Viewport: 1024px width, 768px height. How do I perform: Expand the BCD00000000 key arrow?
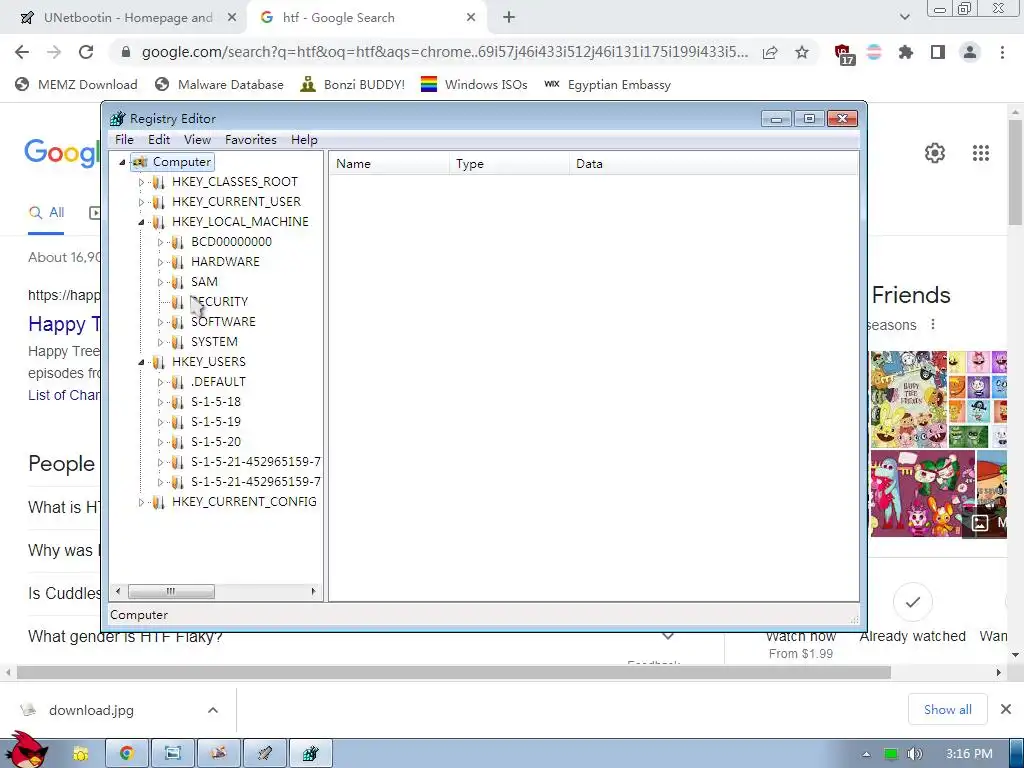pyautogui.click(x=160, y=242)
